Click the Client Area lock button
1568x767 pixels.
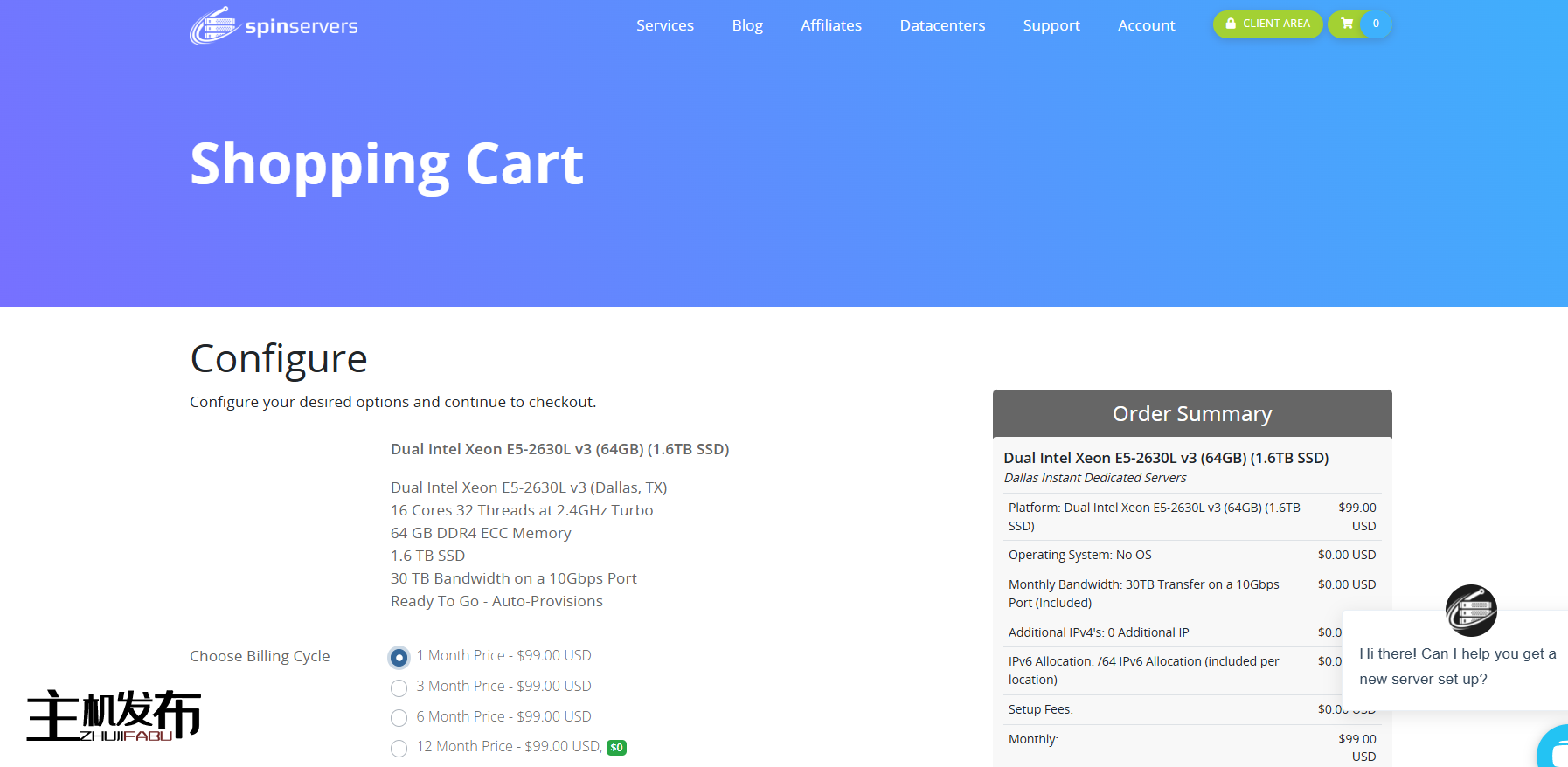point(1267,24)
